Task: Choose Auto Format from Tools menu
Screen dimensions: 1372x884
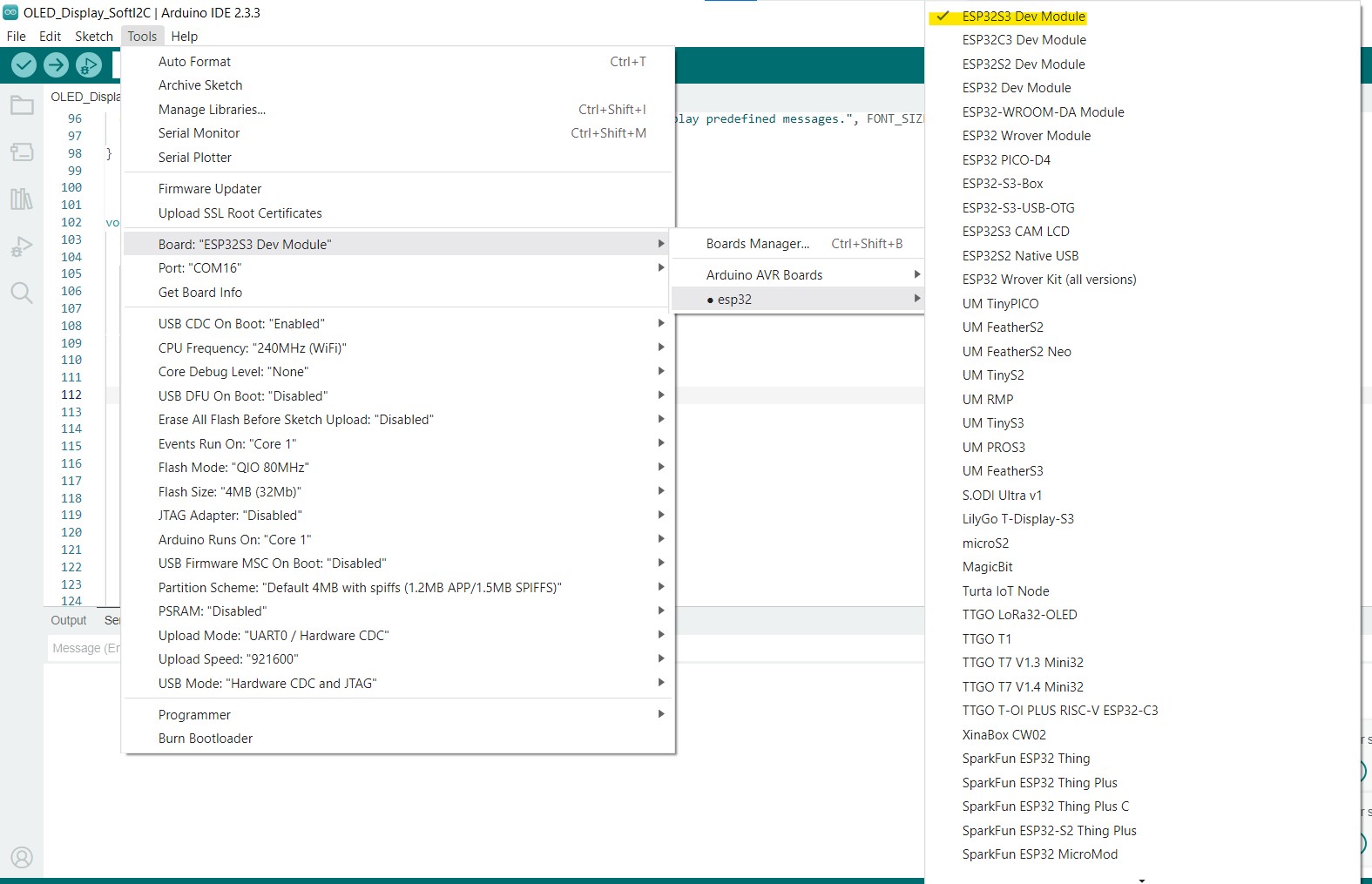Action: pyautogui.click(x=397, y=62)
